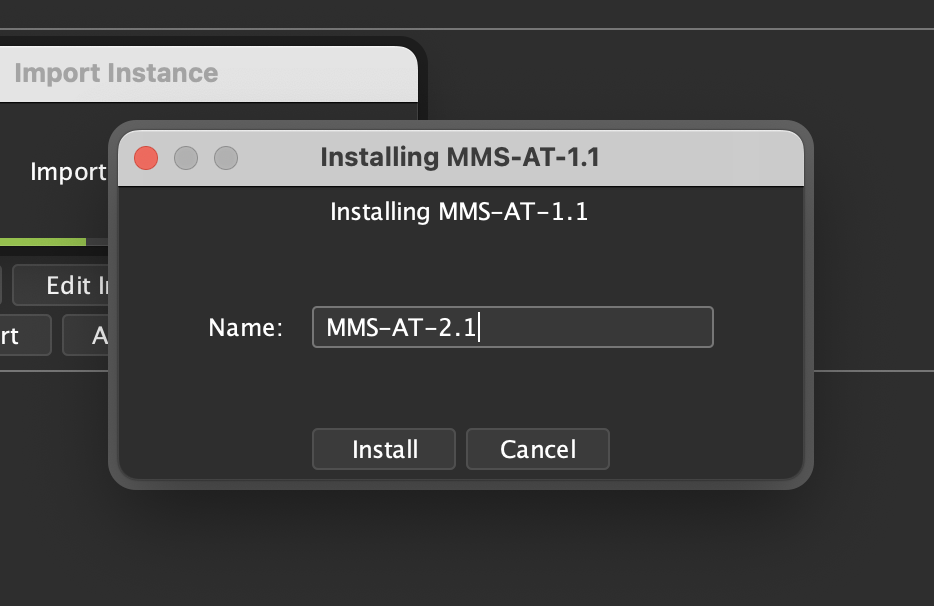Click the Name: label
The height and width of the screenshot is (606, 934).
click(x=246, y=328)
